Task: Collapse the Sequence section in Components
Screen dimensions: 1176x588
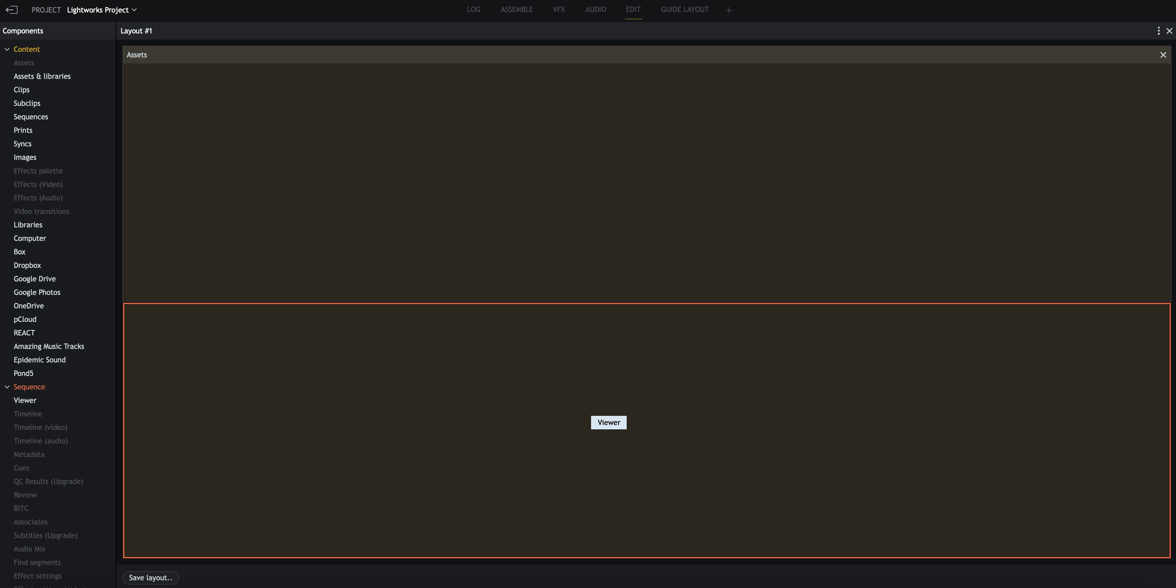Action: point(7,386)
